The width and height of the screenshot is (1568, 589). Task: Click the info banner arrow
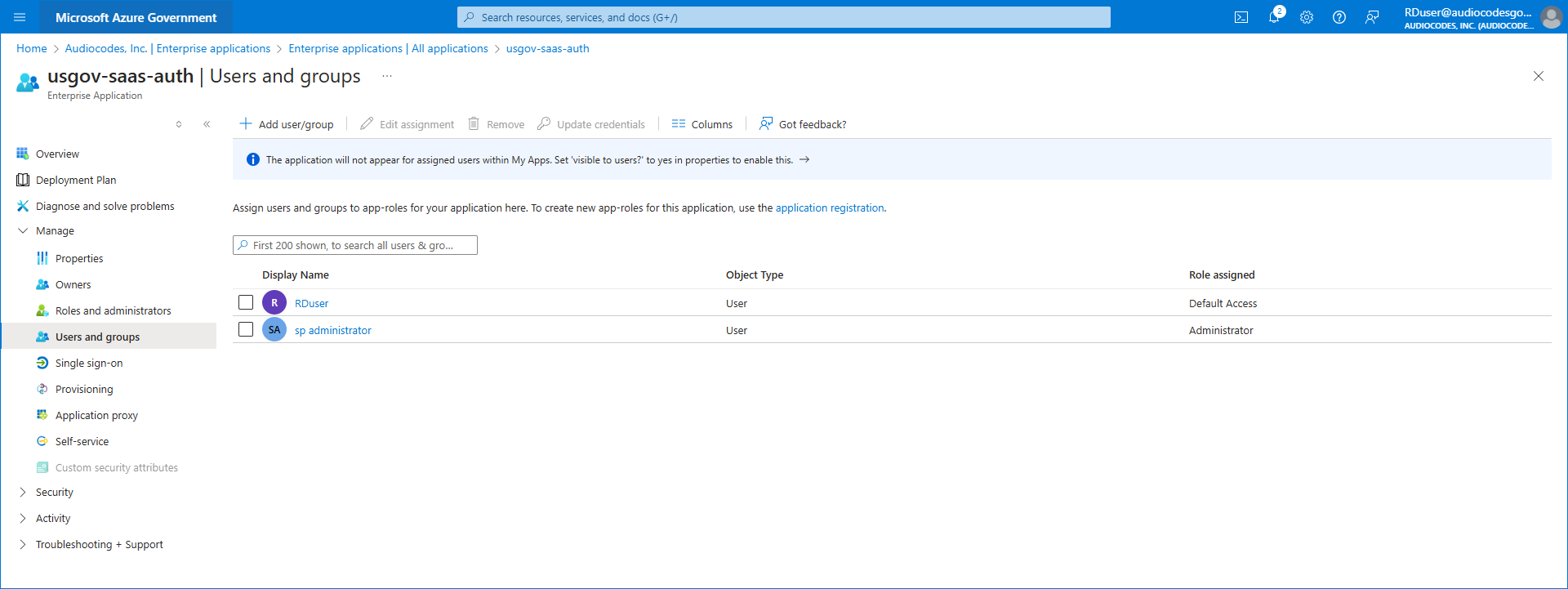[x=804, y=159]
